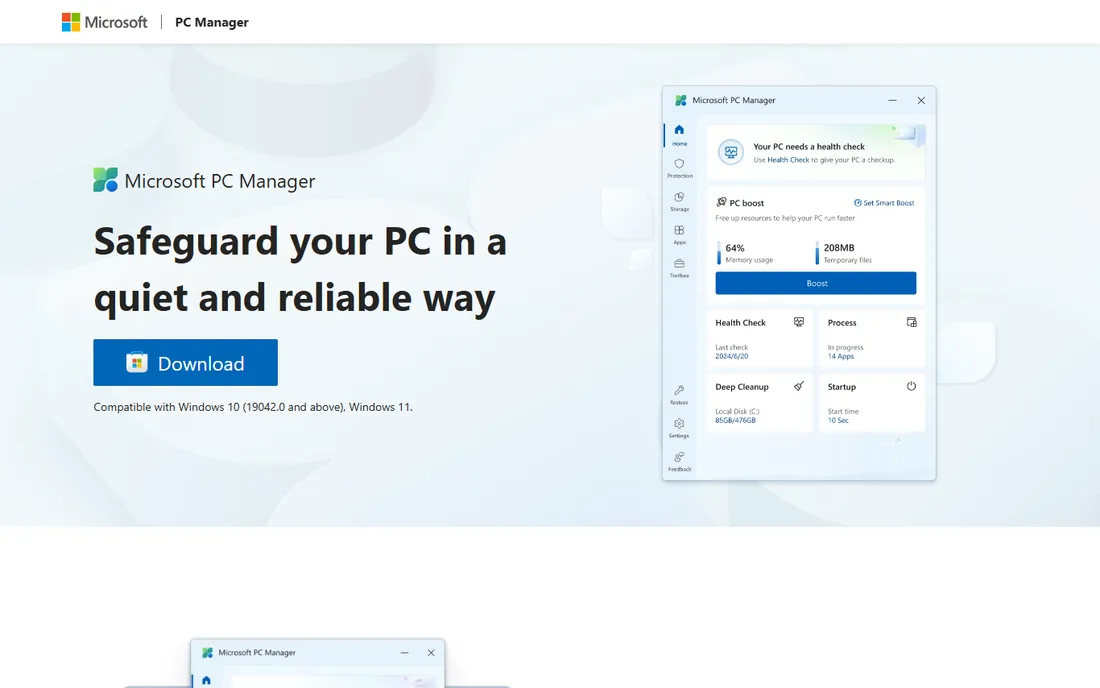The height and width of the screenshot is (688, 1100).
Task: Open the Startup card
Action: (872, 403)
